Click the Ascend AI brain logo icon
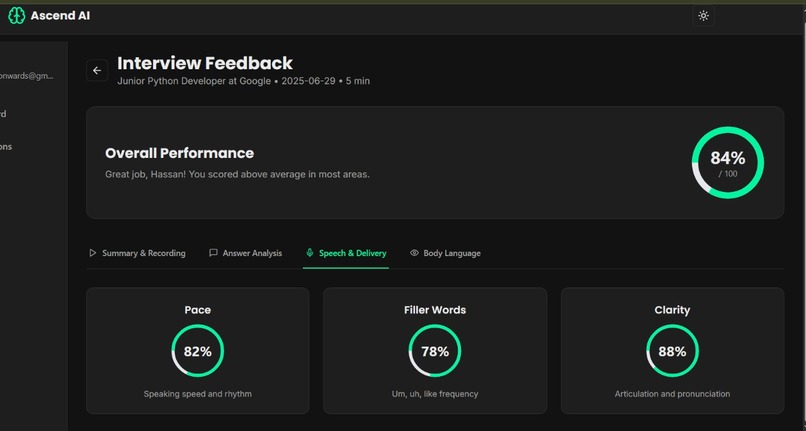This screenshot has height=431, width=806. point(16,16)
